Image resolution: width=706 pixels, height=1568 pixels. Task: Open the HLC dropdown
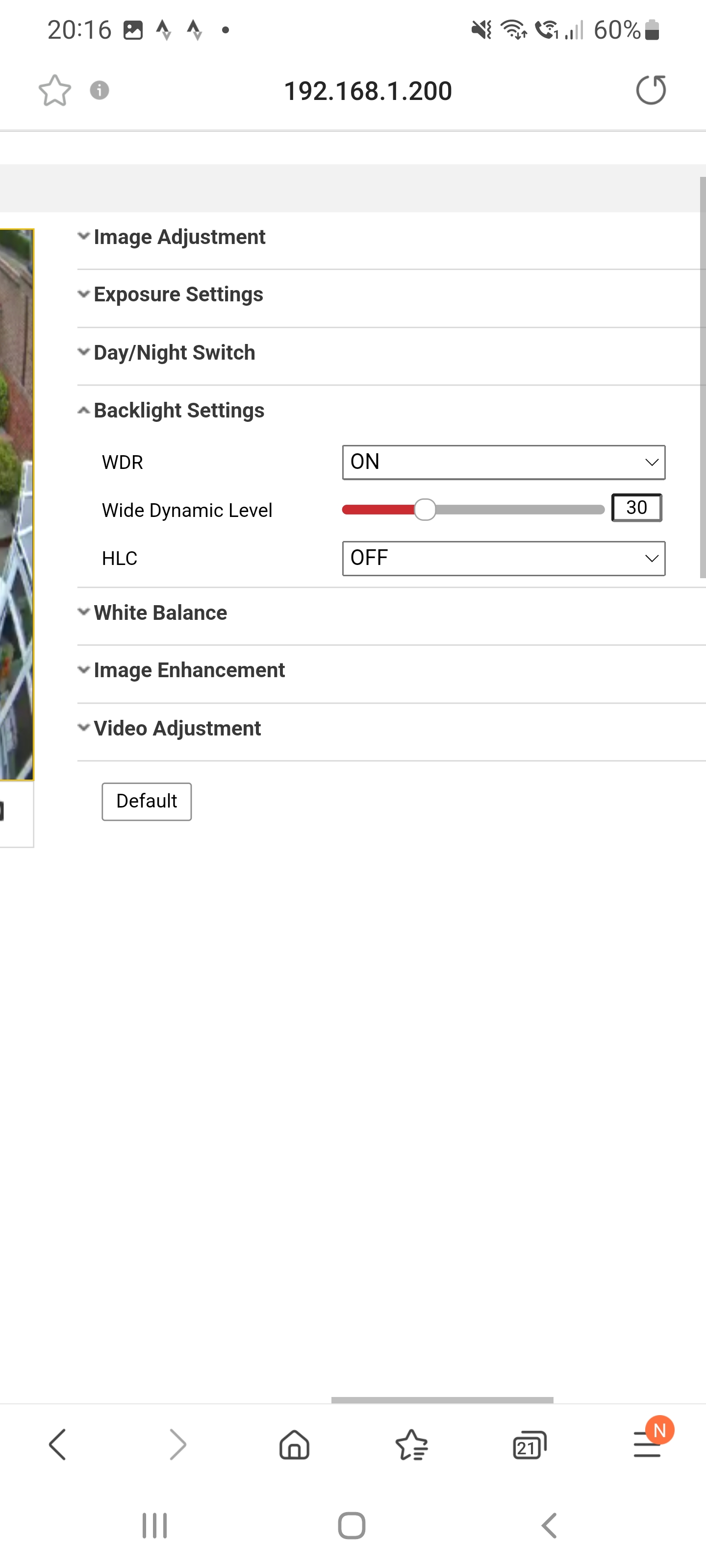pyautogui.click(x=503, y=558)
